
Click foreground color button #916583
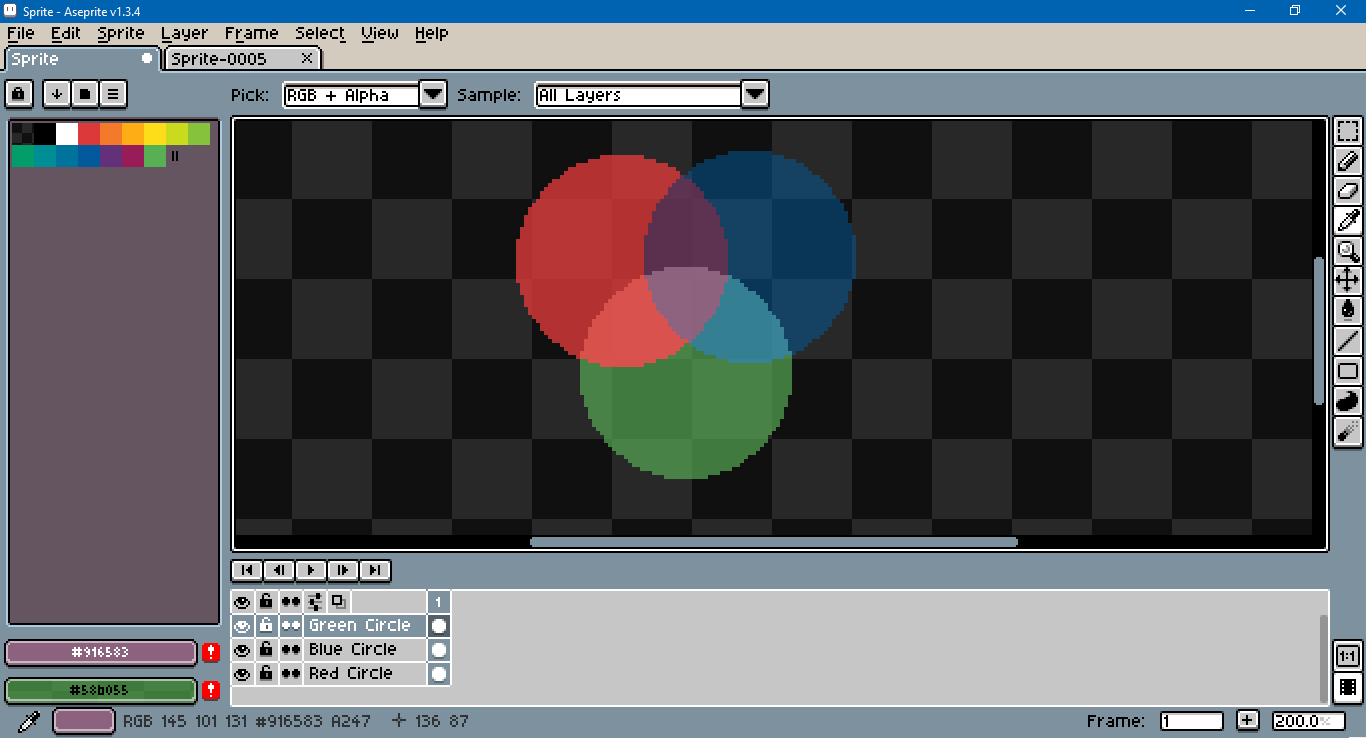[100, 653]
